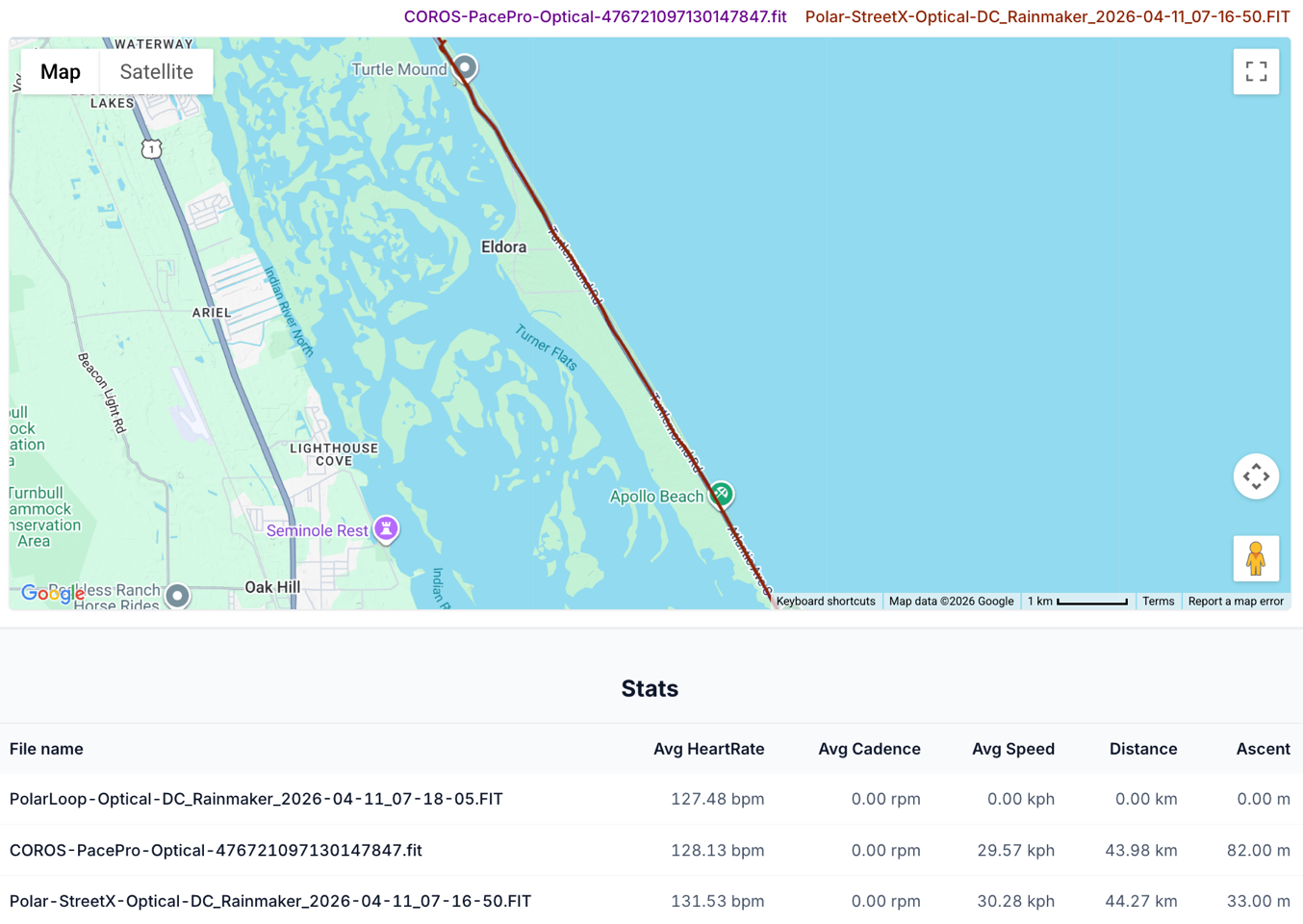Image resolution: width=1303 pixels, height=924 pixels.
Task: Select the Polar-StreetX file name in table
Action: tap(270, 901)
